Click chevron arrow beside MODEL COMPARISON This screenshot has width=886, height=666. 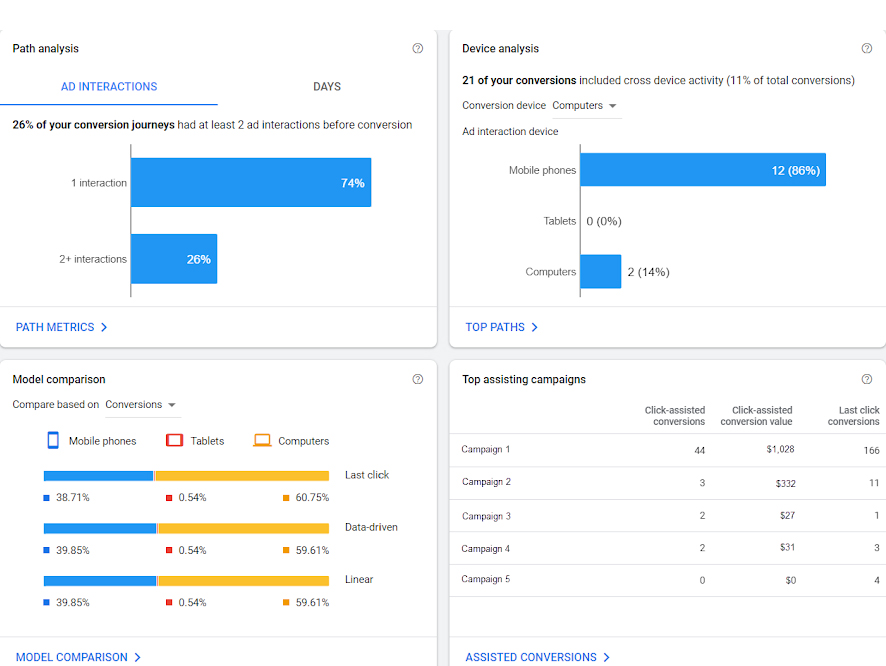(137, 657)
